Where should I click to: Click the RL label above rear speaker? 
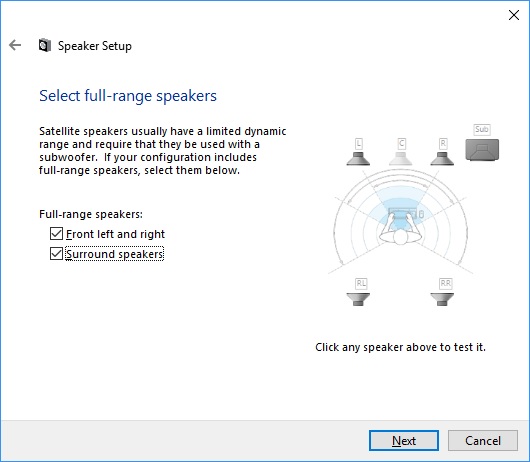[361, 283]
